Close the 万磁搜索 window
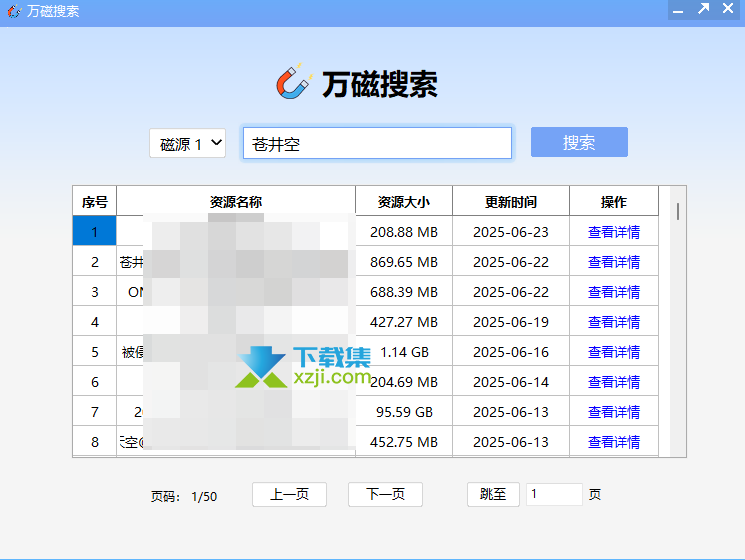The width and height of the screenshot is (745, 560). 728,9
